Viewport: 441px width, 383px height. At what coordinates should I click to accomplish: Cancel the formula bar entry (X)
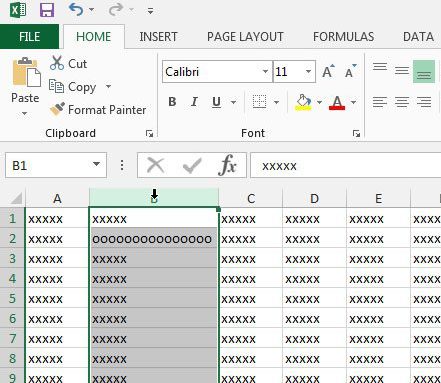[155, 165]
